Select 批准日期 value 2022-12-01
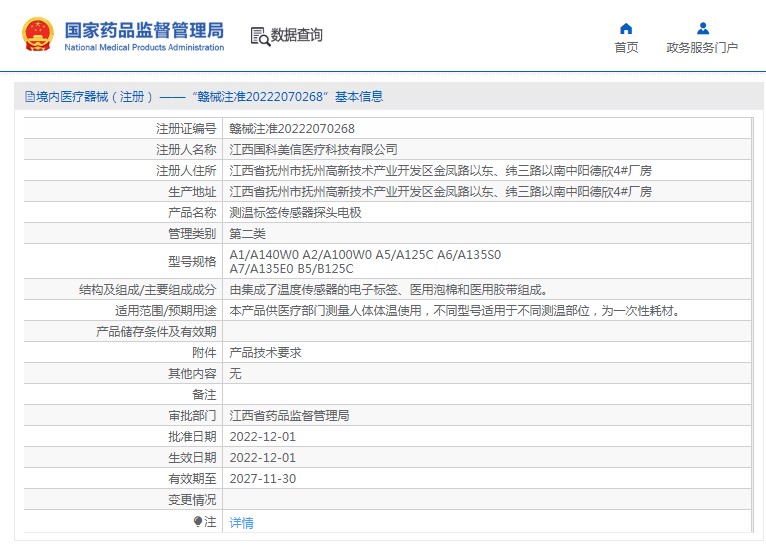 point(263,437)
